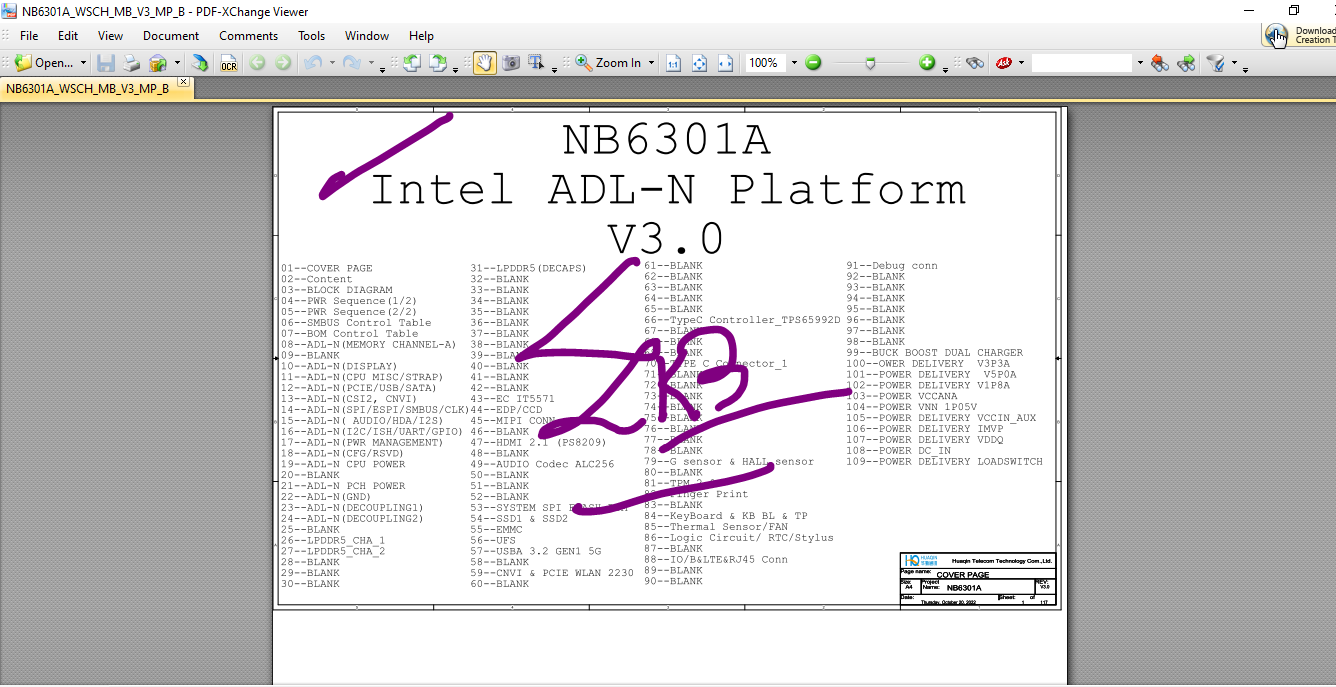Click the Download Creation Tools button
The height and width of the screenshot is (687, 1336).
point(1299,35)
